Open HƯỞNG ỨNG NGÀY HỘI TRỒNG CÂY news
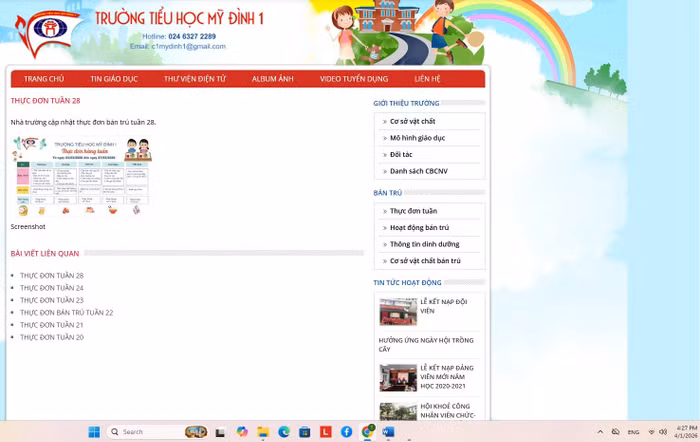 pyautogui.click(x=426, y=345)
